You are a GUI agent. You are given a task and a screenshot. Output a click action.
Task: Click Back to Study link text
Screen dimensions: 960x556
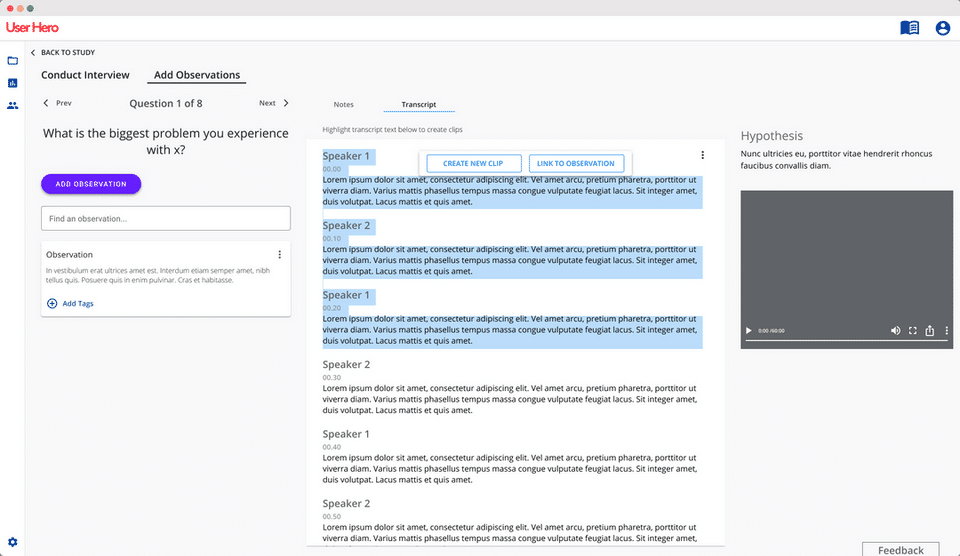(68, 53)
